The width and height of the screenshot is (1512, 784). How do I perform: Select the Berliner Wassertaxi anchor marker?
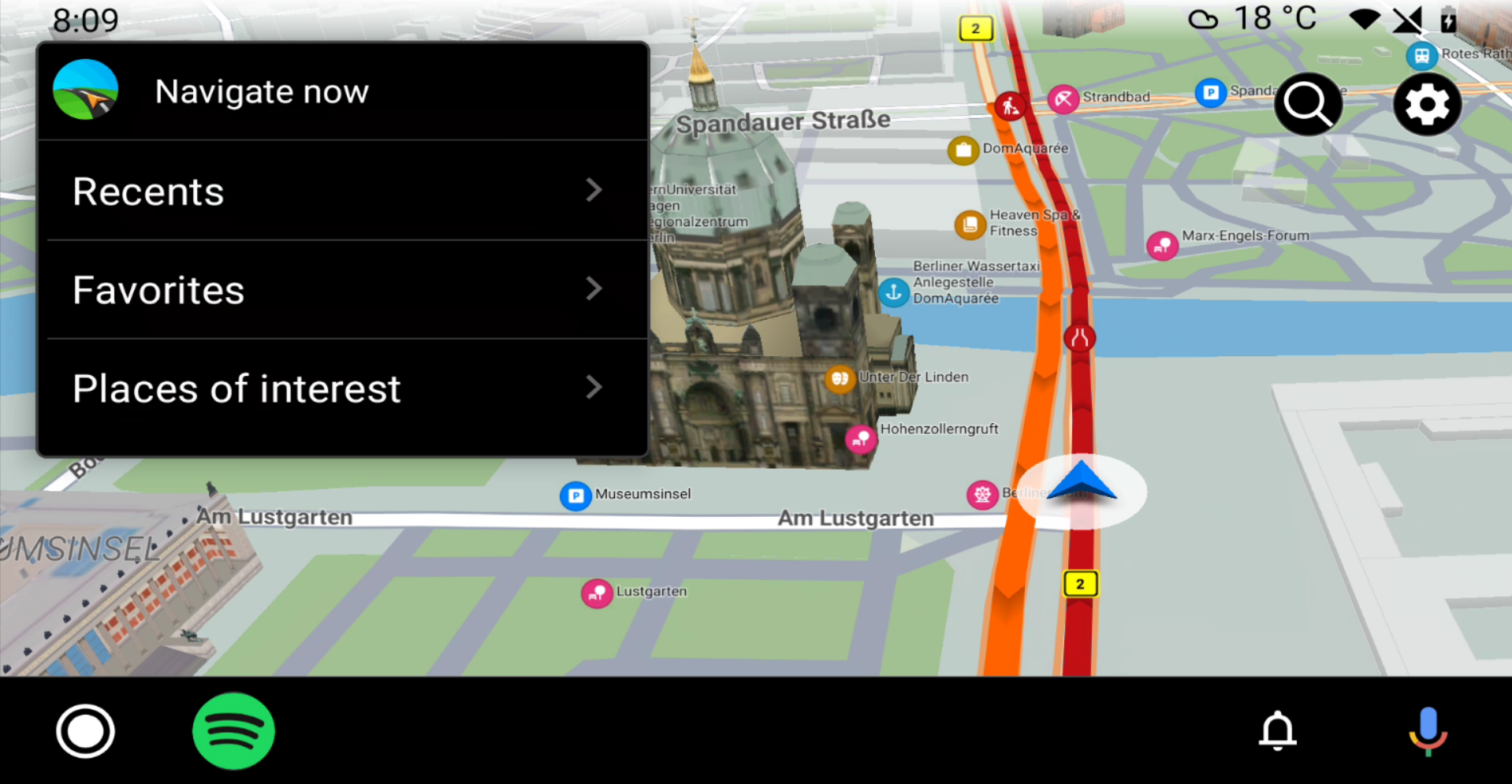point(894,292)
